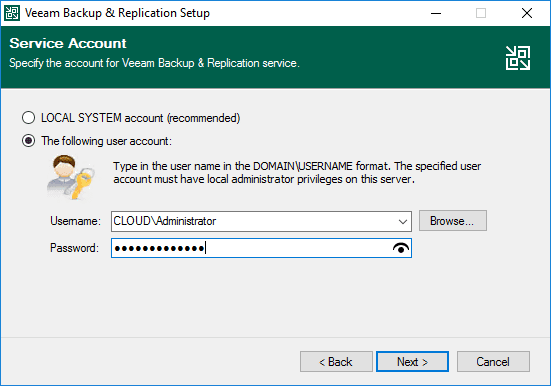Select LOCAL SYSTEM account radio button
551x386 pixels.
tap(28, 118)
